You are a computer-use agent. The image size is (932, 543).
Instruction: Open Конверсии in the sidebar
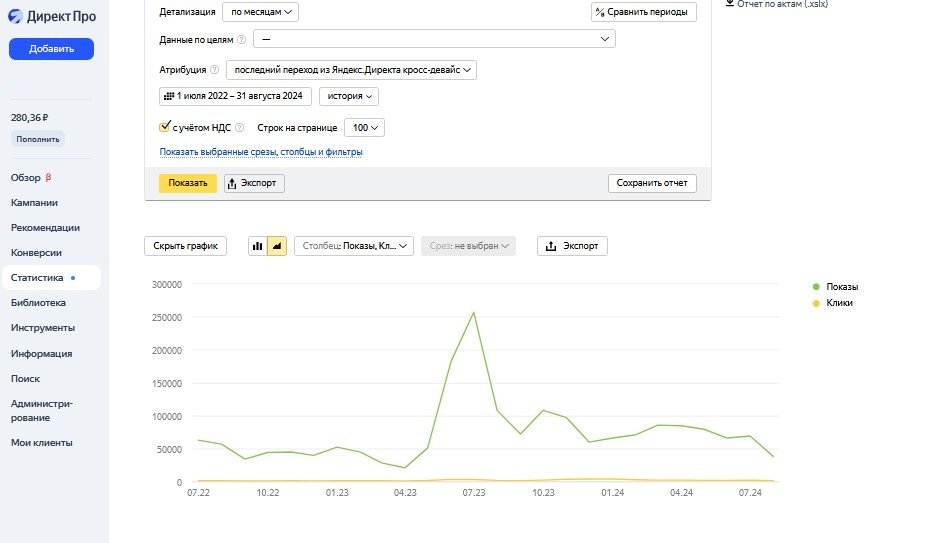[x=36, y=252]
